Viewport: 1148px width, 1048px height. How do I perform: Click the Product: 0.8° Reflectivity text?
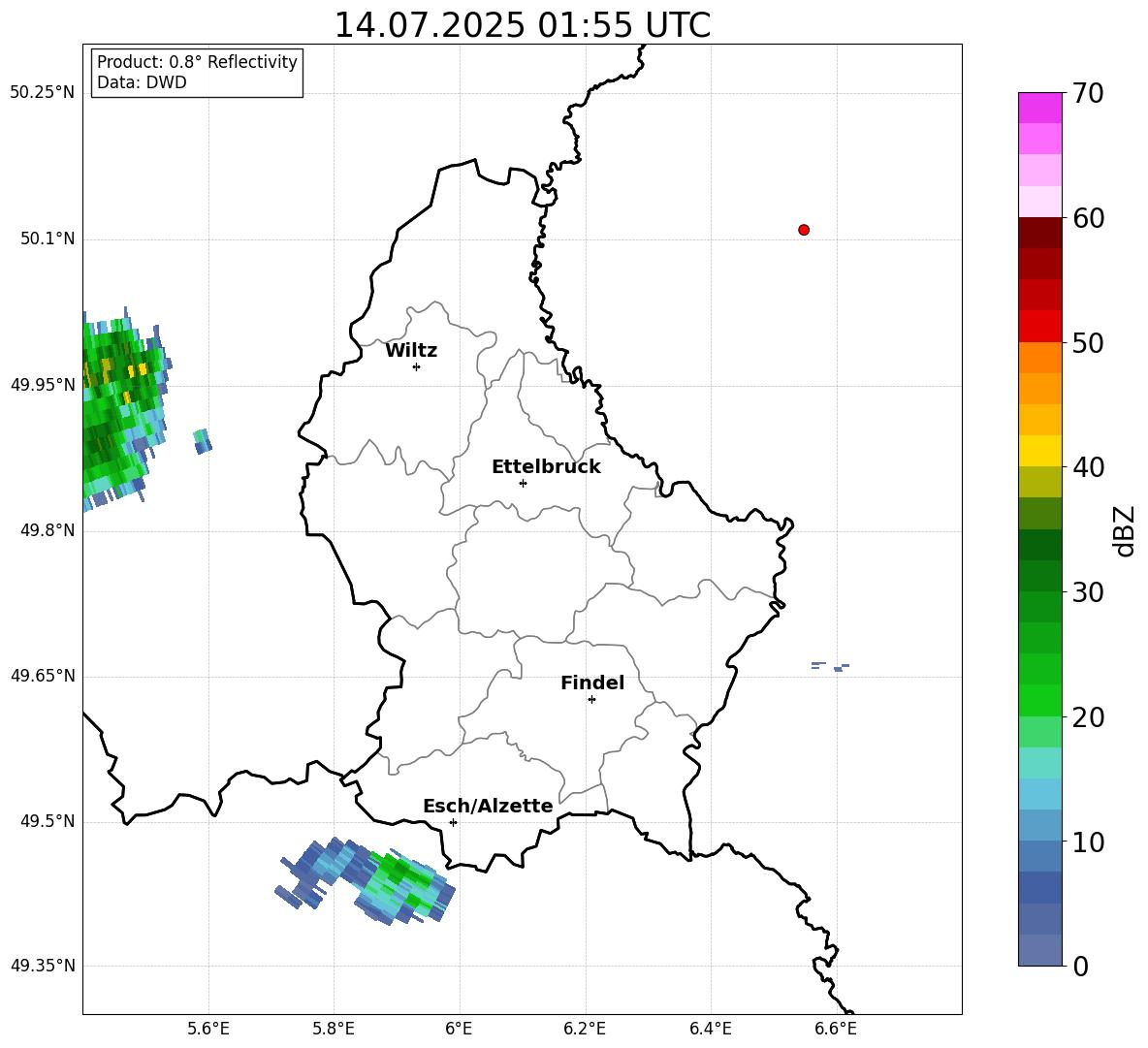(197, 62)
